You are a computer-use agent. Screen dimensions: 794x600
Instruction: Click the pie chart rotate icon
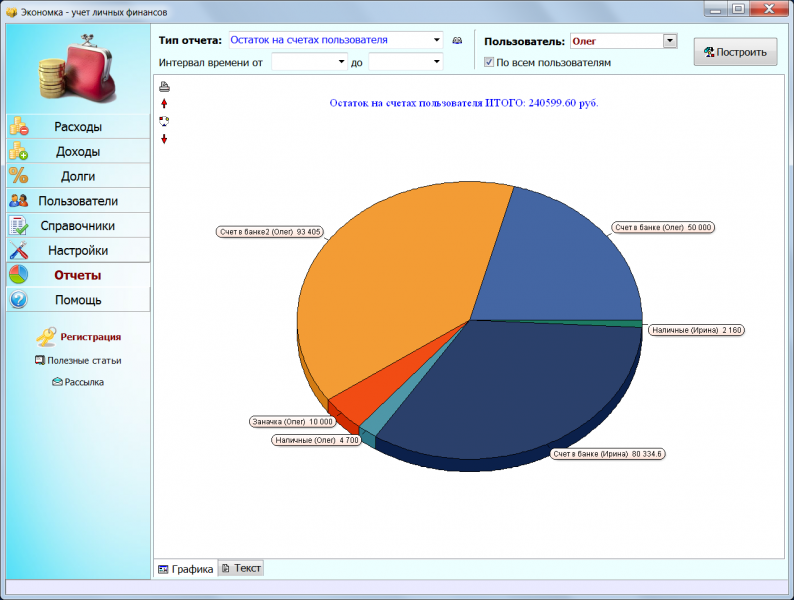tap(164, 121)
